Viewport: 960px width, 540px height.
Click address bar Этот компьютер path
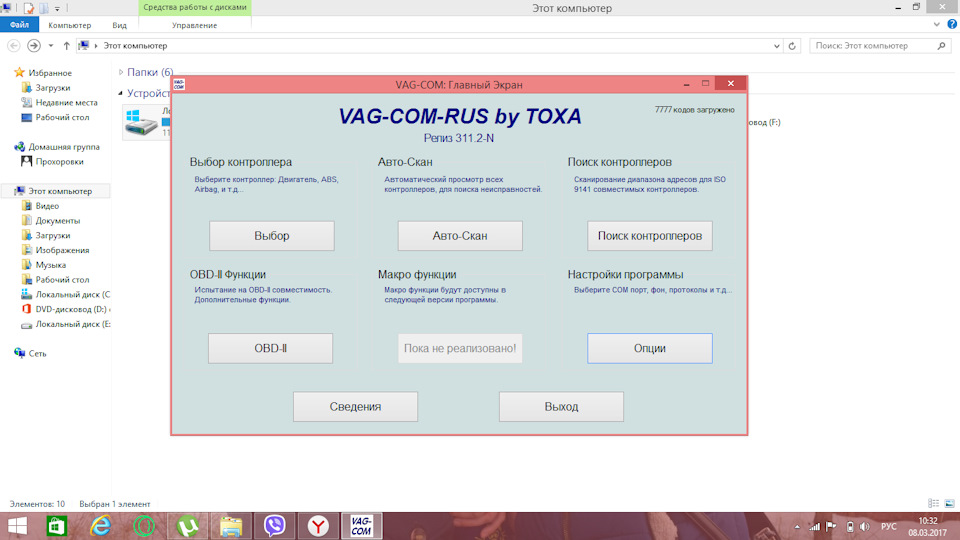[x=135, y=46]
